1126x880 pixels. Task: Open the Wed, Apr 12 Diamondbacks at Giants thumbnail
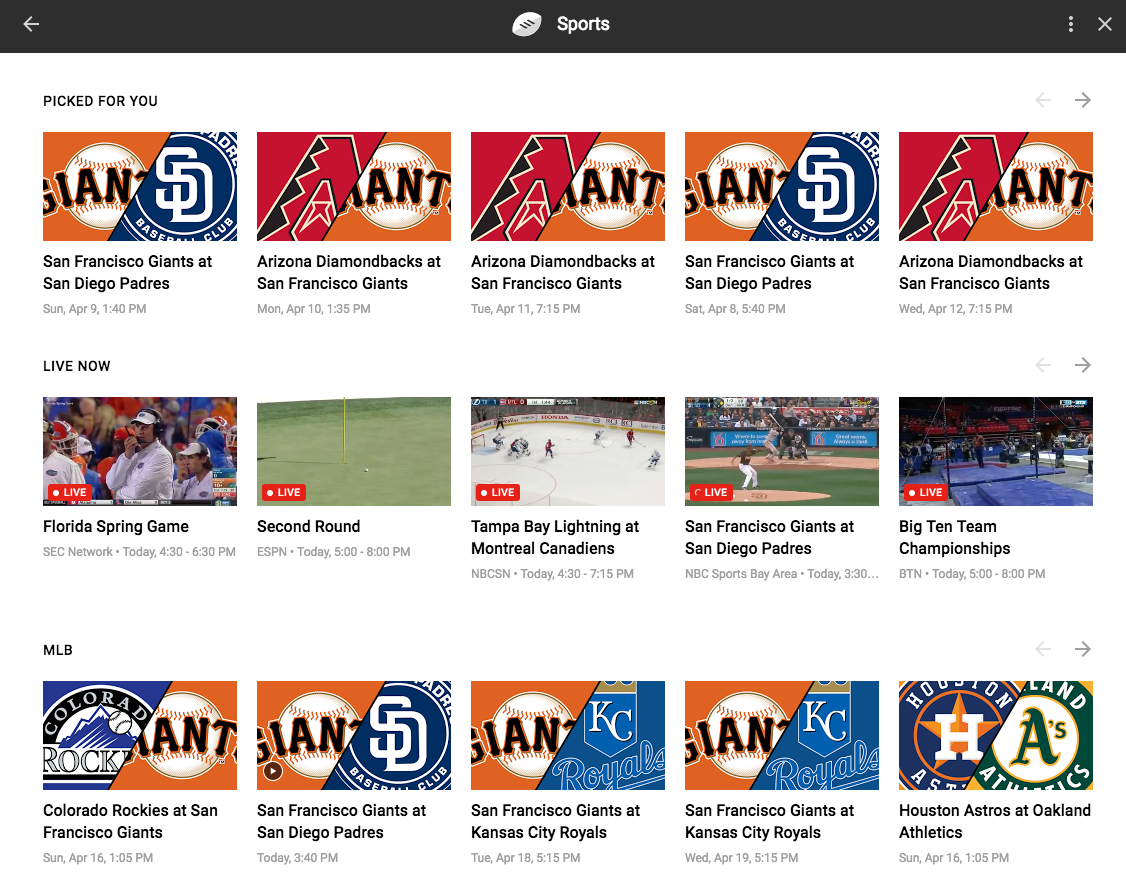996,186
